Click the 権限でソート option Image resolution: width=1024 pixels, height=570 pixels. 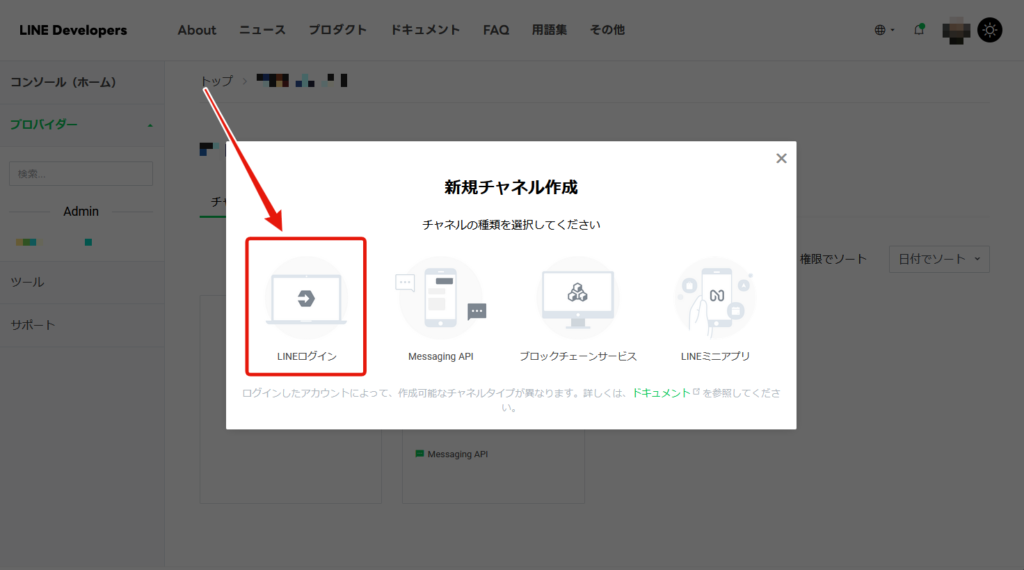[x=833, y=259]
